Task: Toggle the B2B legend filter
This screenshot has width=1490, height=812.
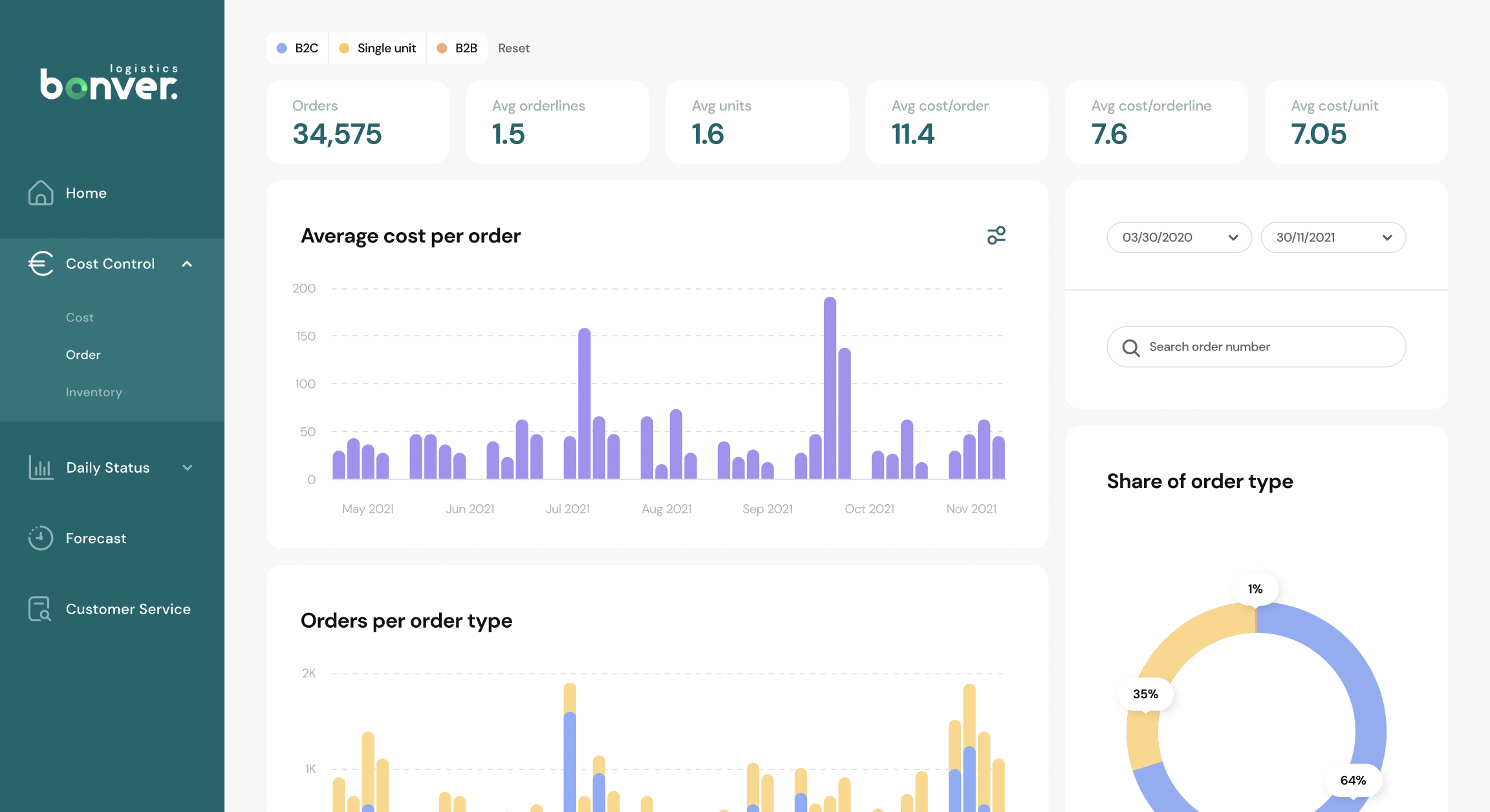Action: [x=457, y=48]
